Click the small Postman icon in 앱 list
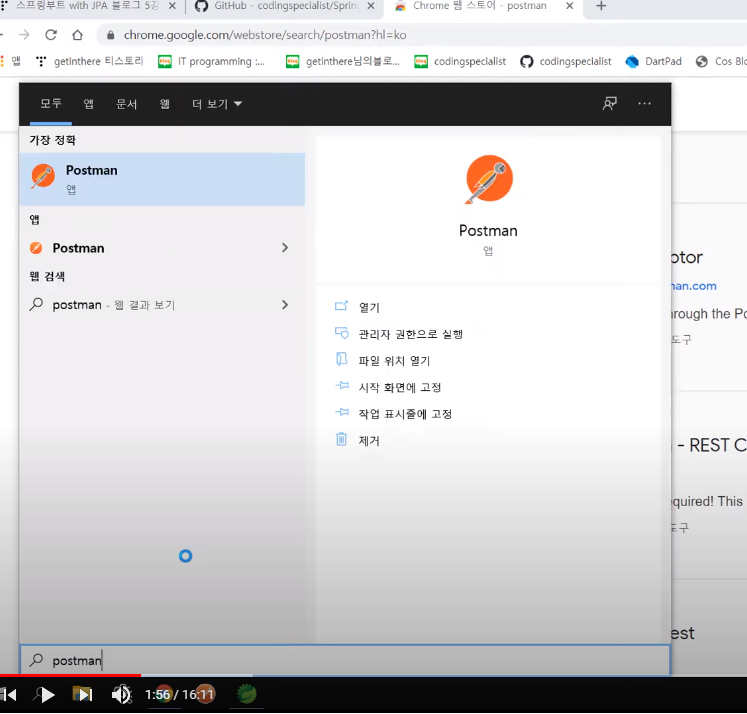747x714 pixels. pos(36,248)
